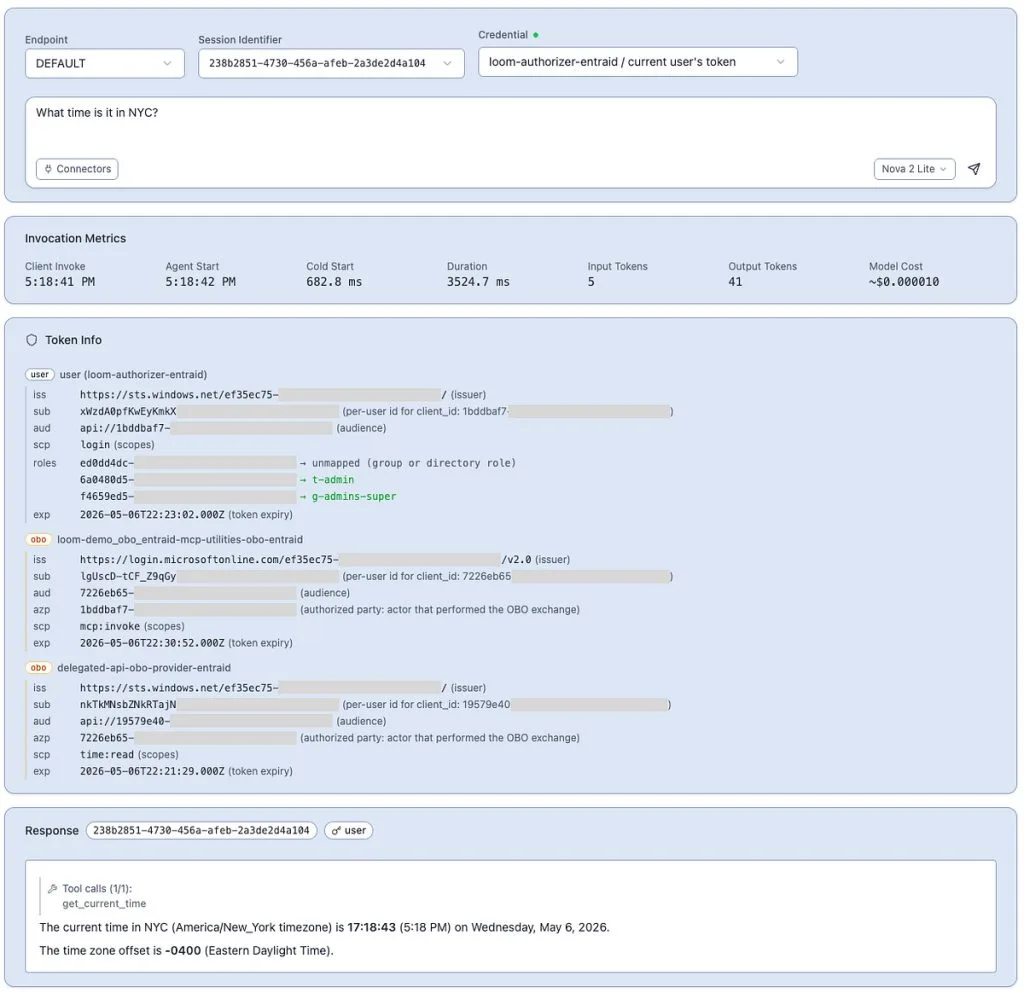The image size is (1024, 993).
Task: Open the Nova 2 Lite model selector
Action: (914, 168)
